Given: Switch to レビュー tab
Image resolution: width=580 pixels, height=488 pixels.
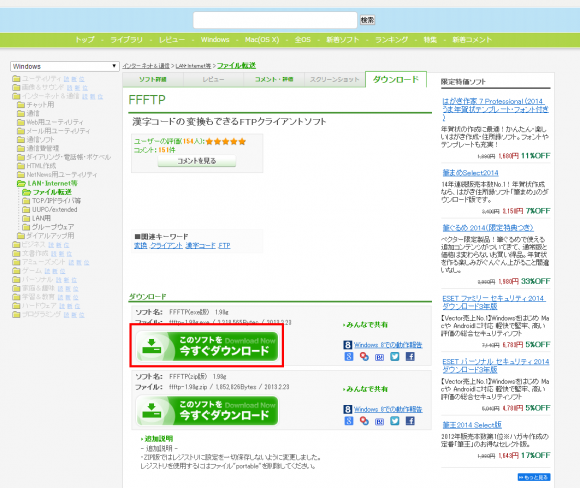Looking at the screenshot, I should tap(213, 80).
